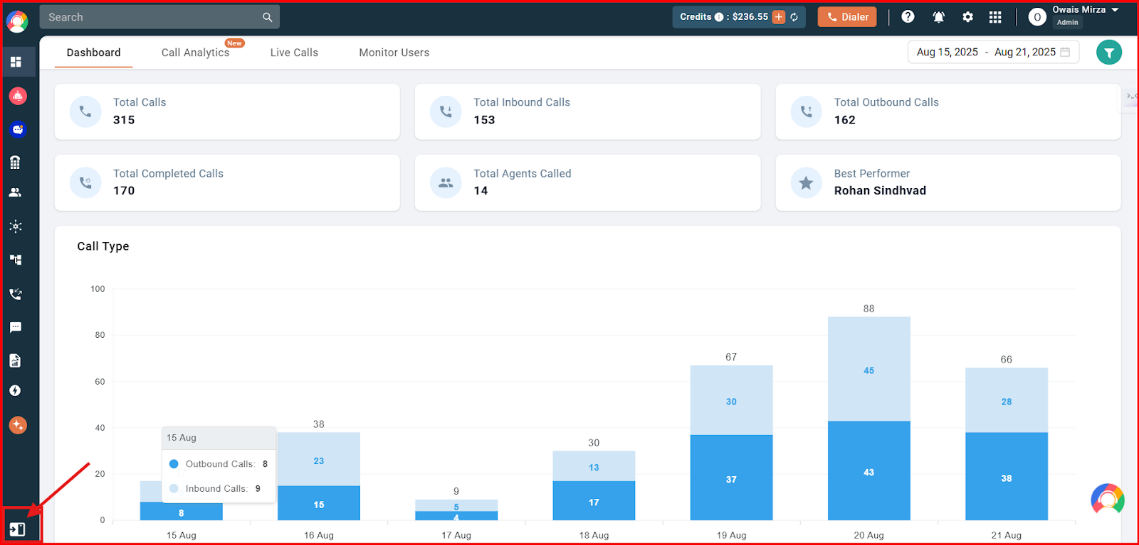Screen dimensions: 1139x545
Task: Open the settings gear in the top bar
Action: point(968,17)
